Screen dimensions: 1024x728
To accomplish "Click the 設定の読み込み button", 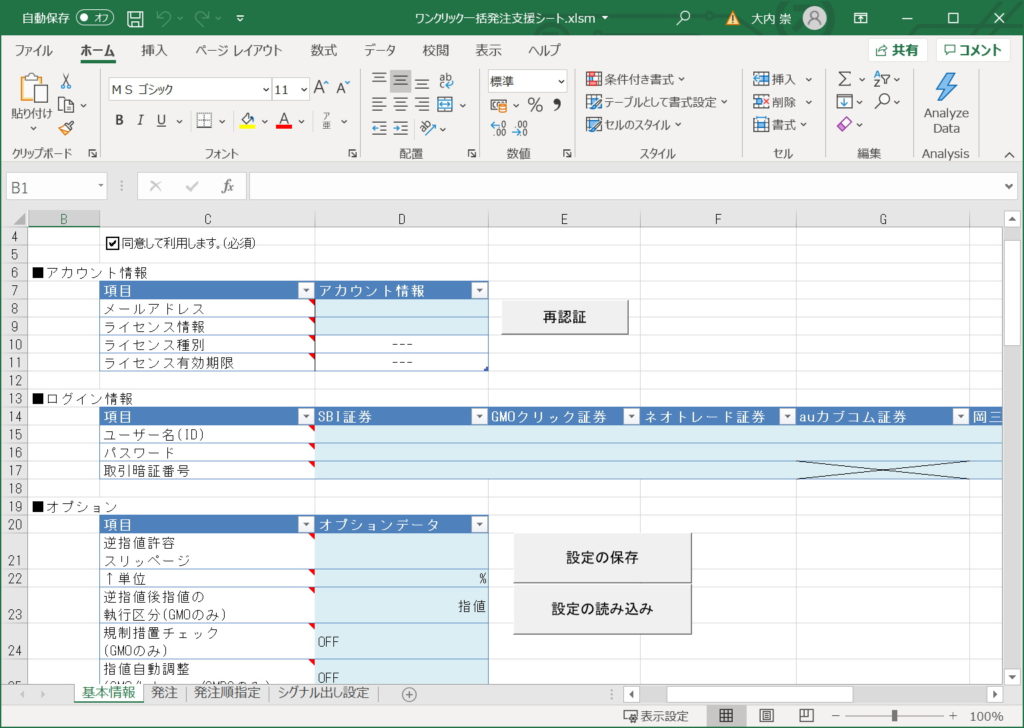I will click(x=601, y=609).
